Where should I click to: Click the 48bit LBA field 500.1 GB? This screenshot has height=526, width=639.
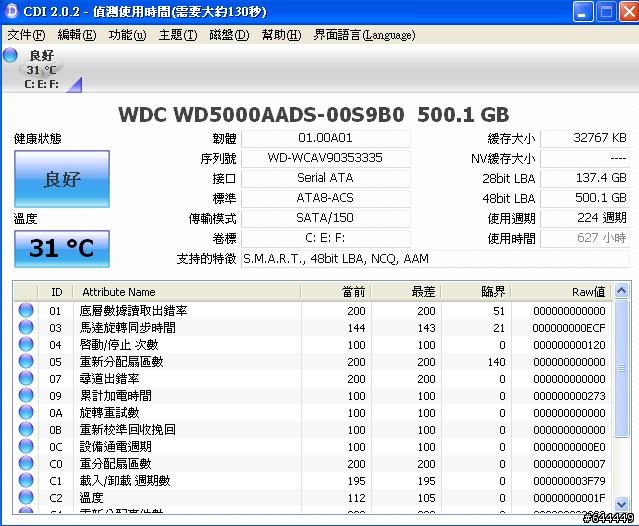585,198
